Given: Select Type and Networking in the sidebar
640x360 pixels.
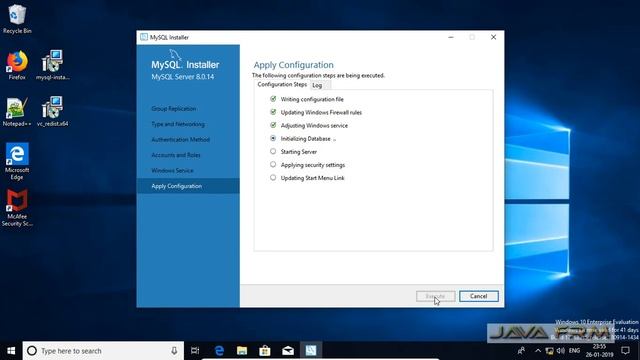Looking at the screenshot, I should (178, 124).
